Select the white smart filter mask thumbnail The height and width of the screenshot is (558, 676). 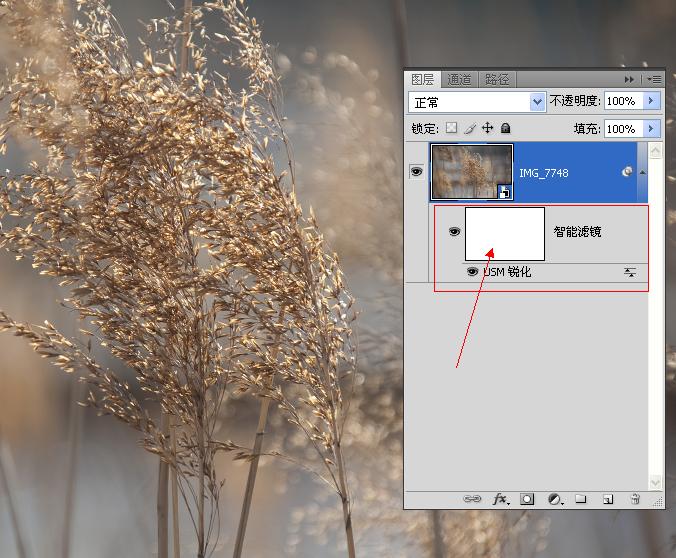pos(505,234)
